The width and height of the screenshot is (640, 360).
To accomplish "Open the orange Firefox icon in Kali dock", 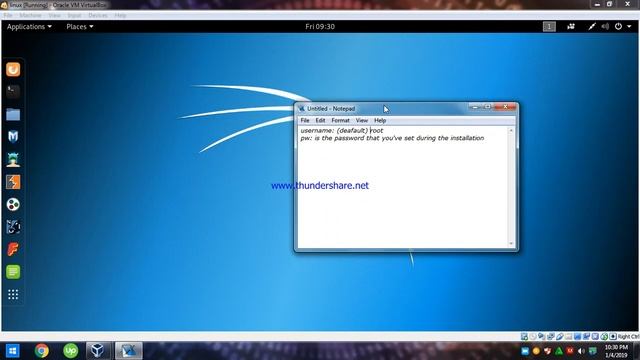I will (x=13, y=69).
